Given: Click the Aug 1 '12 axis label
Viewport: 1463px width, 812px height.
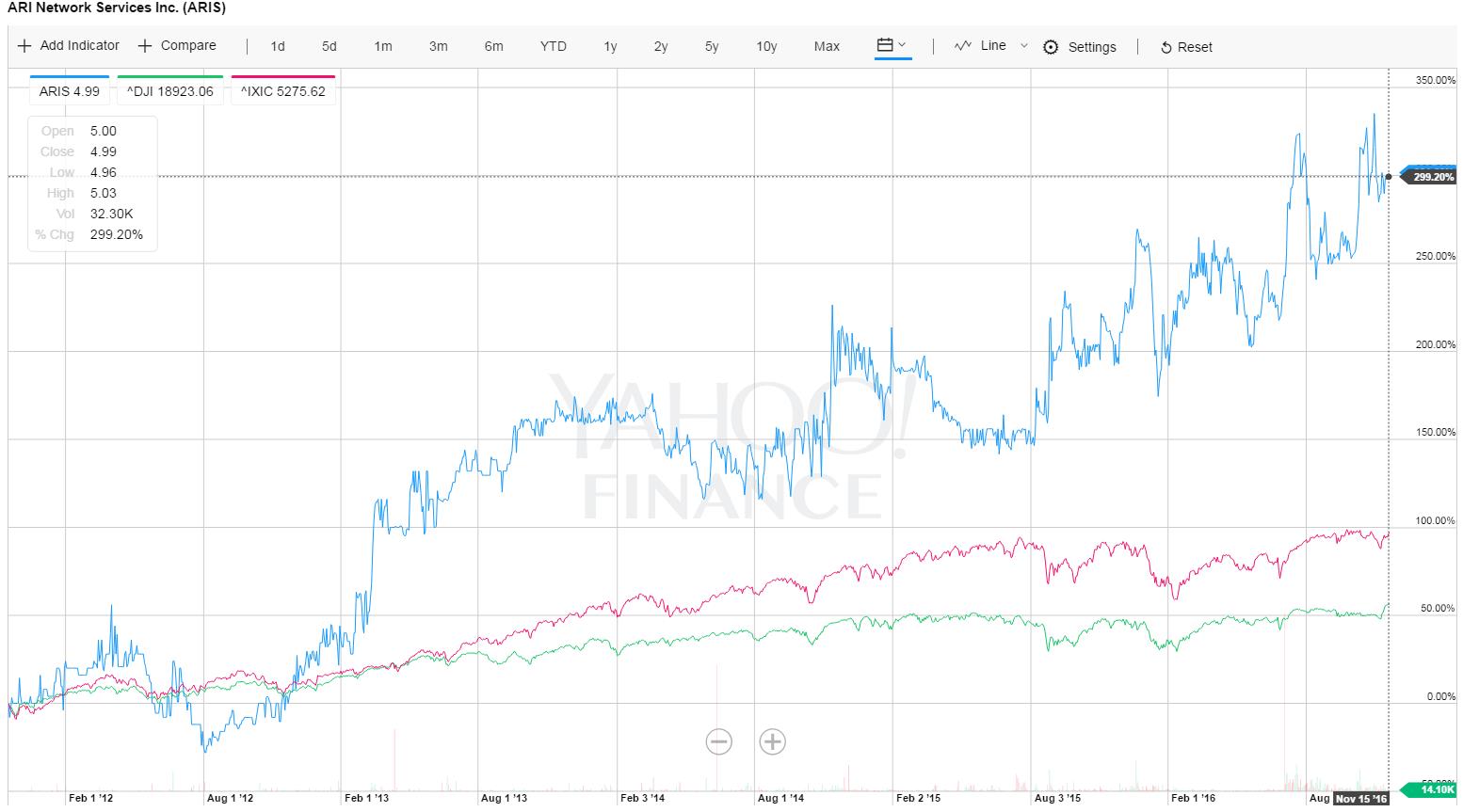Looking at the screenshot, I should point(230,798).
